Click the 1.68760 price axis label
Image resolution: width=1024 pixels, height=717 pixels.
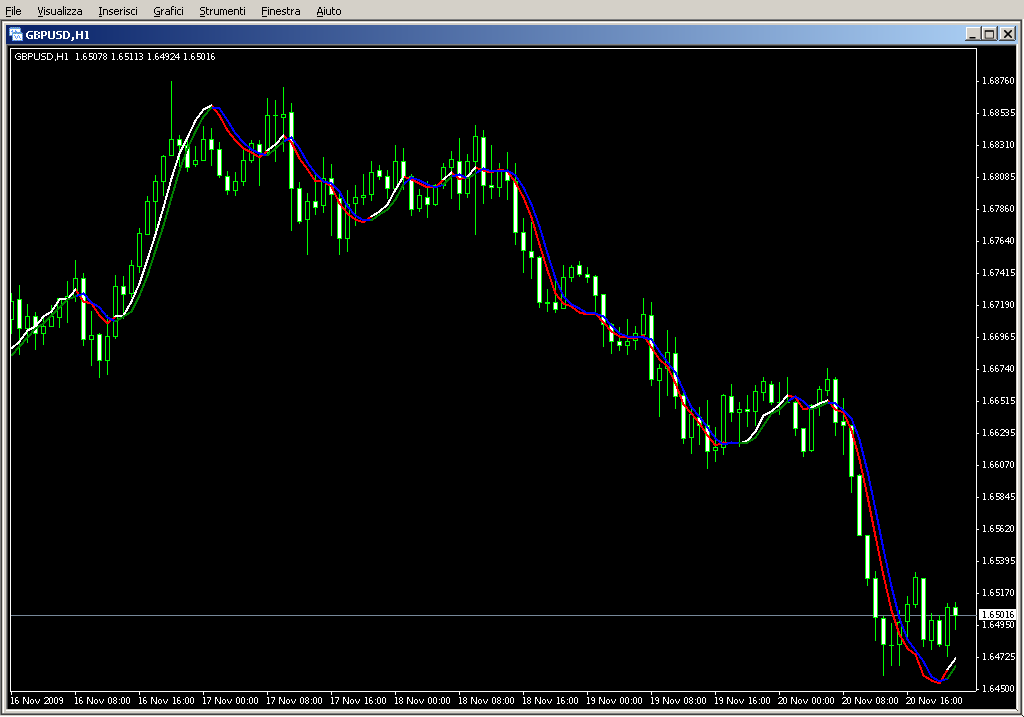tap(998, 81)
